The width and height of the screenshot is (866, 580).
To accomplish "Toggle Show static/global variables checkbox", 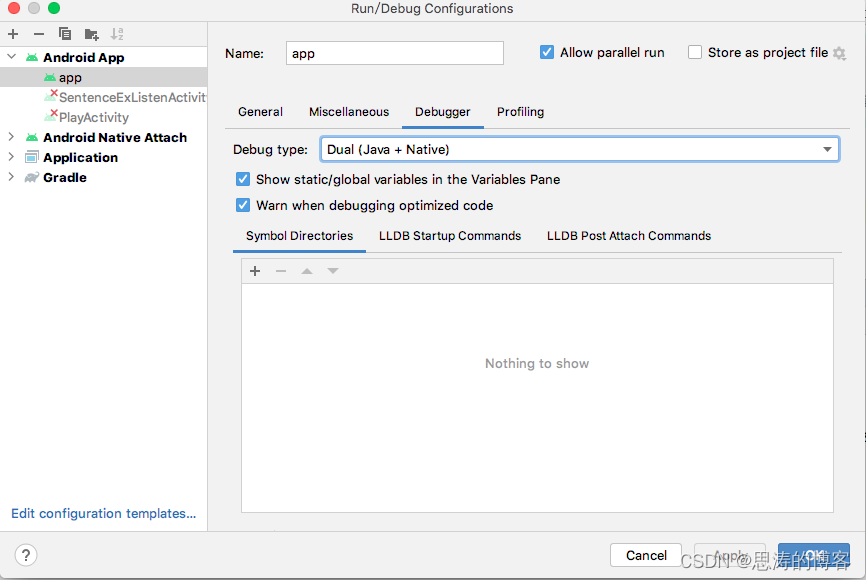I will (243, 179).
